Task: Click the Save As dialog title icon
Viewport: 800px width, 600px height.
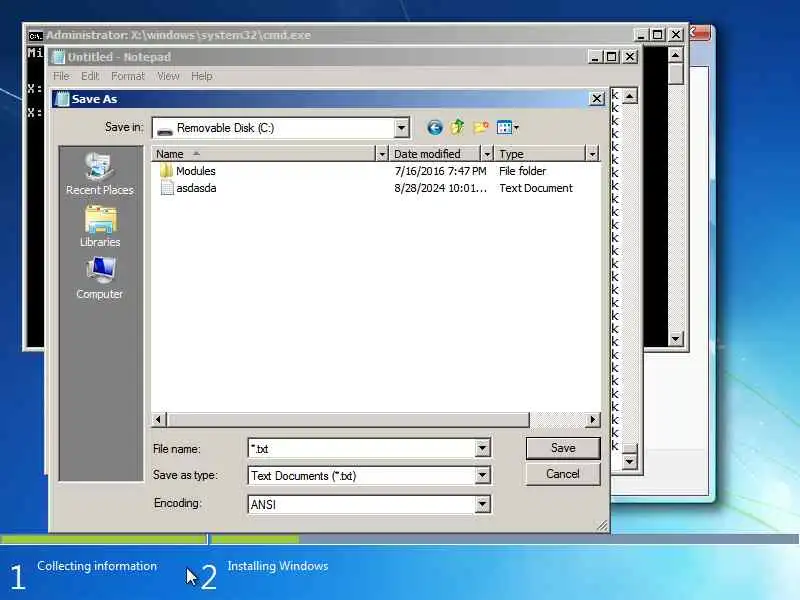Action: click(x=62, y=99)
